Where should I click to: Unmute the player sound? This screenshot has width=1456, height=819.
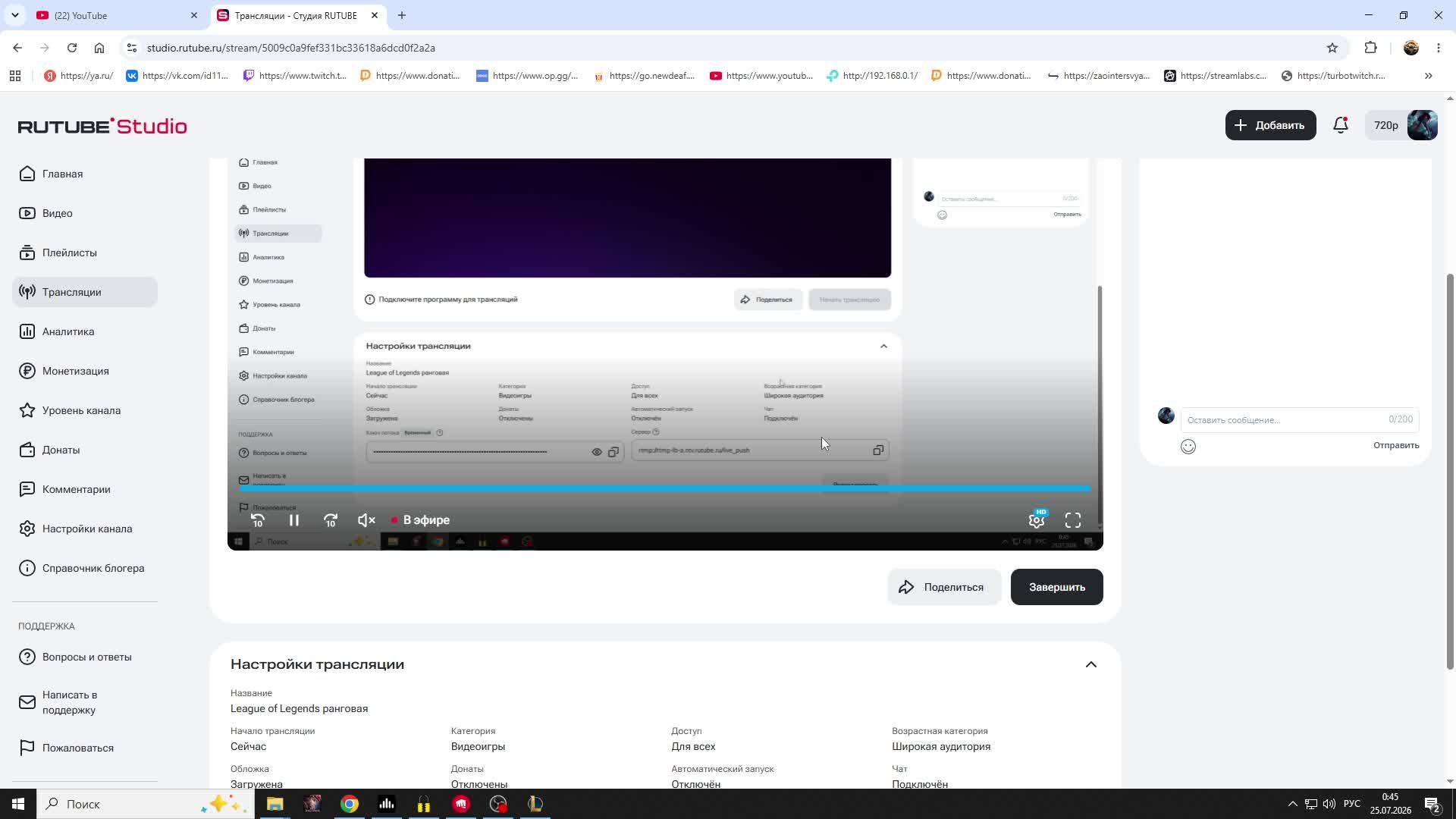click(x=366, y=520)
